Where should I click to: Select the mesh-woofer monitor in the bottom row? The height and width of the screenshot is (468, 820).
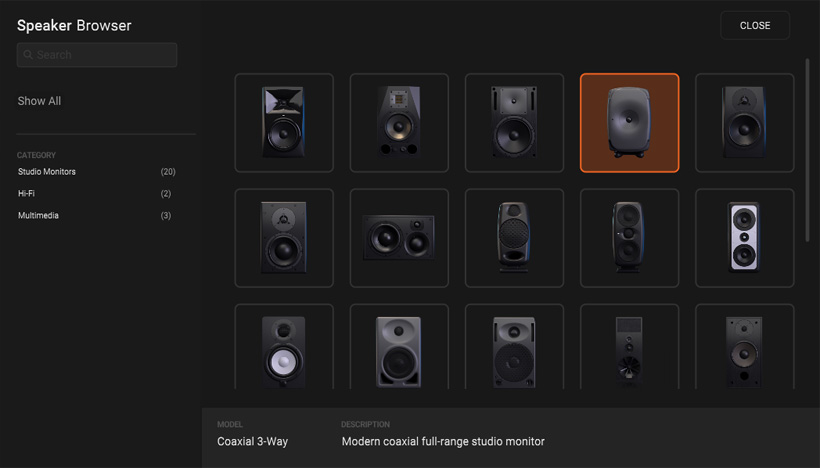514,347
